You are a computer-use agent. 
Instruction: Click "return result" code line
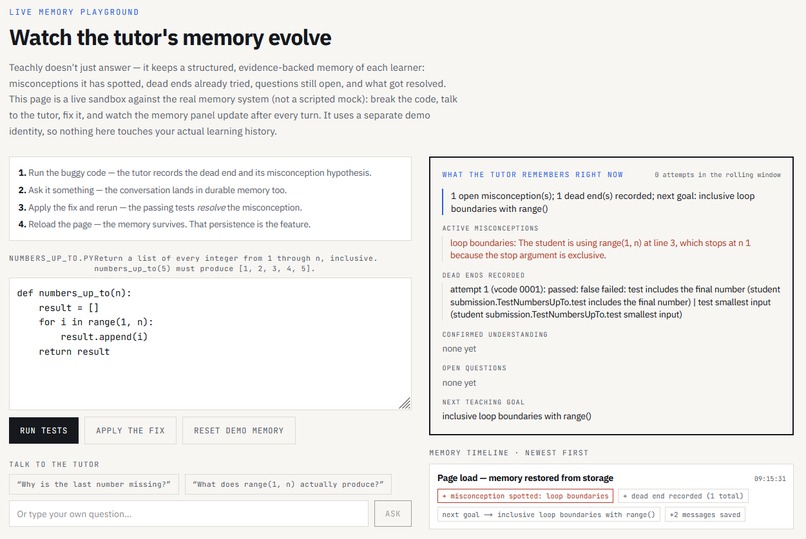75,351
